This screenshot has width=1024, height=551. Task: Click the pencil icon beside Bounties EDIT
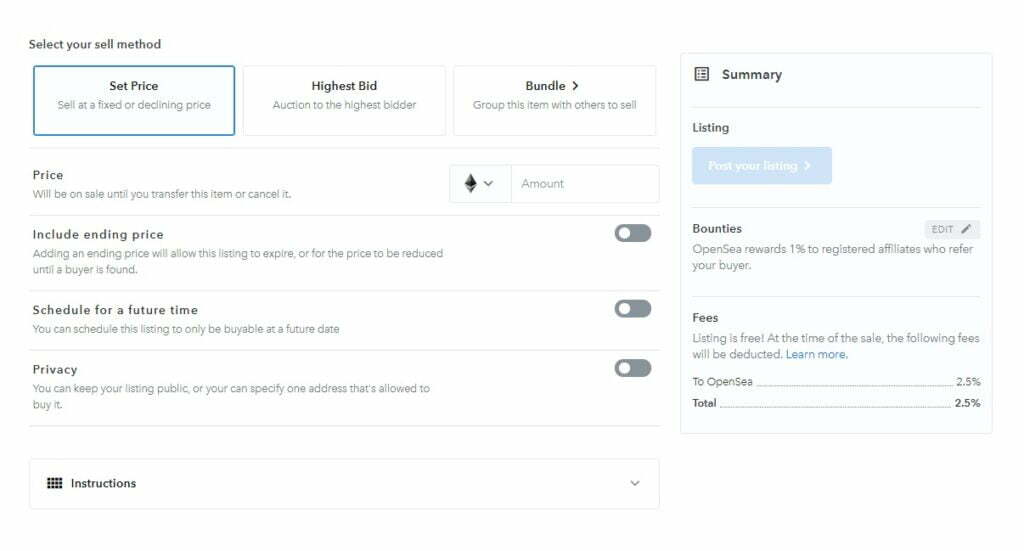point(966,229)
